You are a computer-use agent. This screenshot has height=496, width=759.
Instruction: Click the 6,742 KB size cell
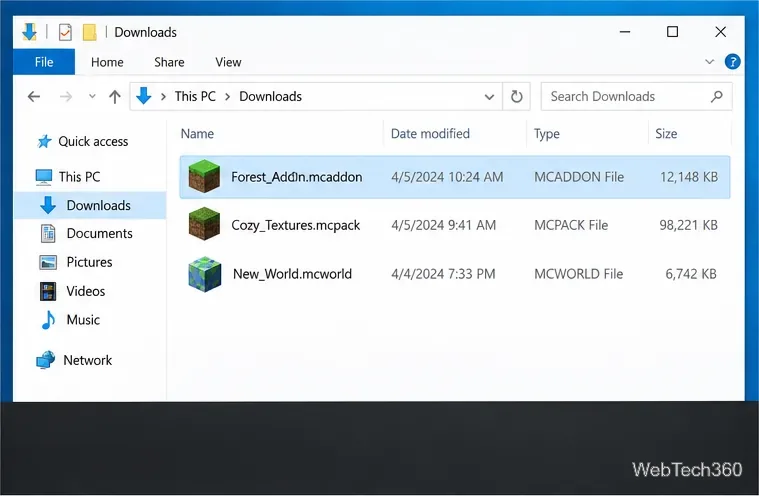click(691, 274)
